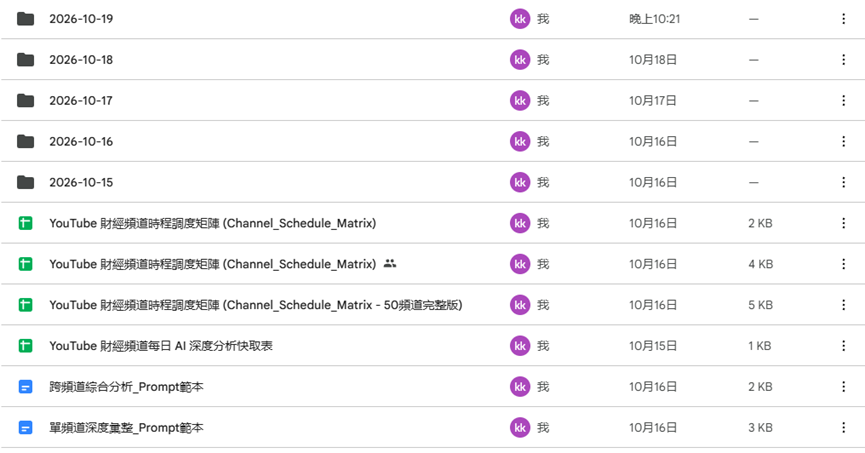Click the kk owner avatar on the 單頻道深度彙整 row
This screenshot has height=453, width=865.
(x=520, y=427)
